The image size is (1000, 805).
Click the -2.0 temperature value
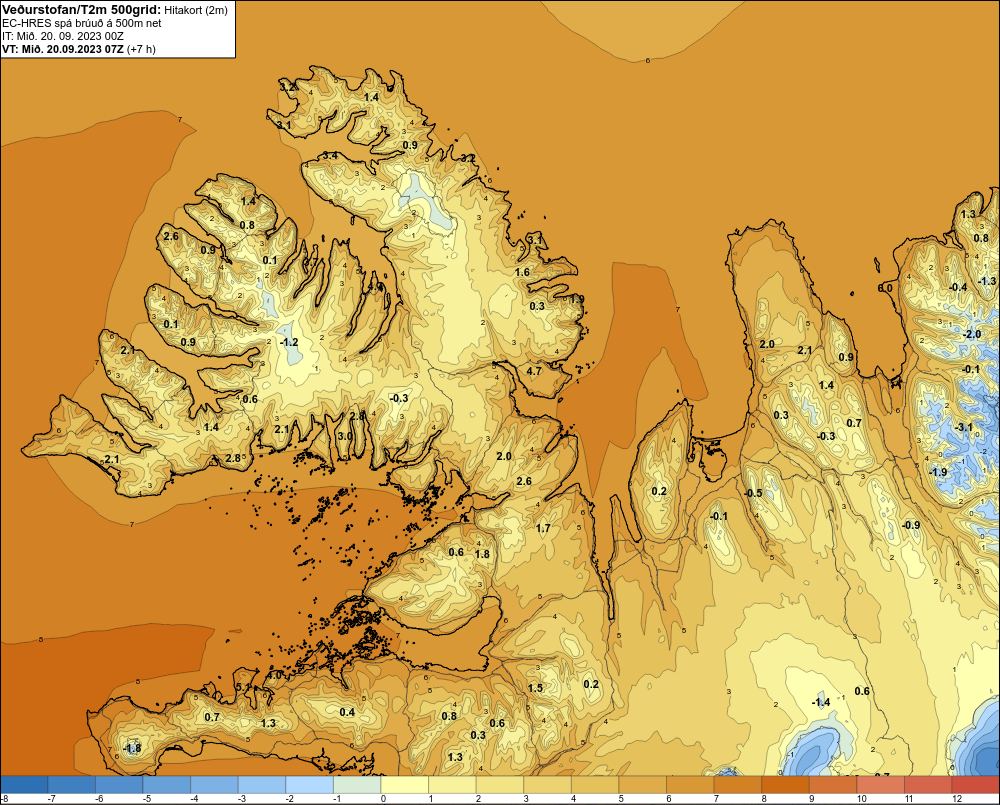pos(971,334)
